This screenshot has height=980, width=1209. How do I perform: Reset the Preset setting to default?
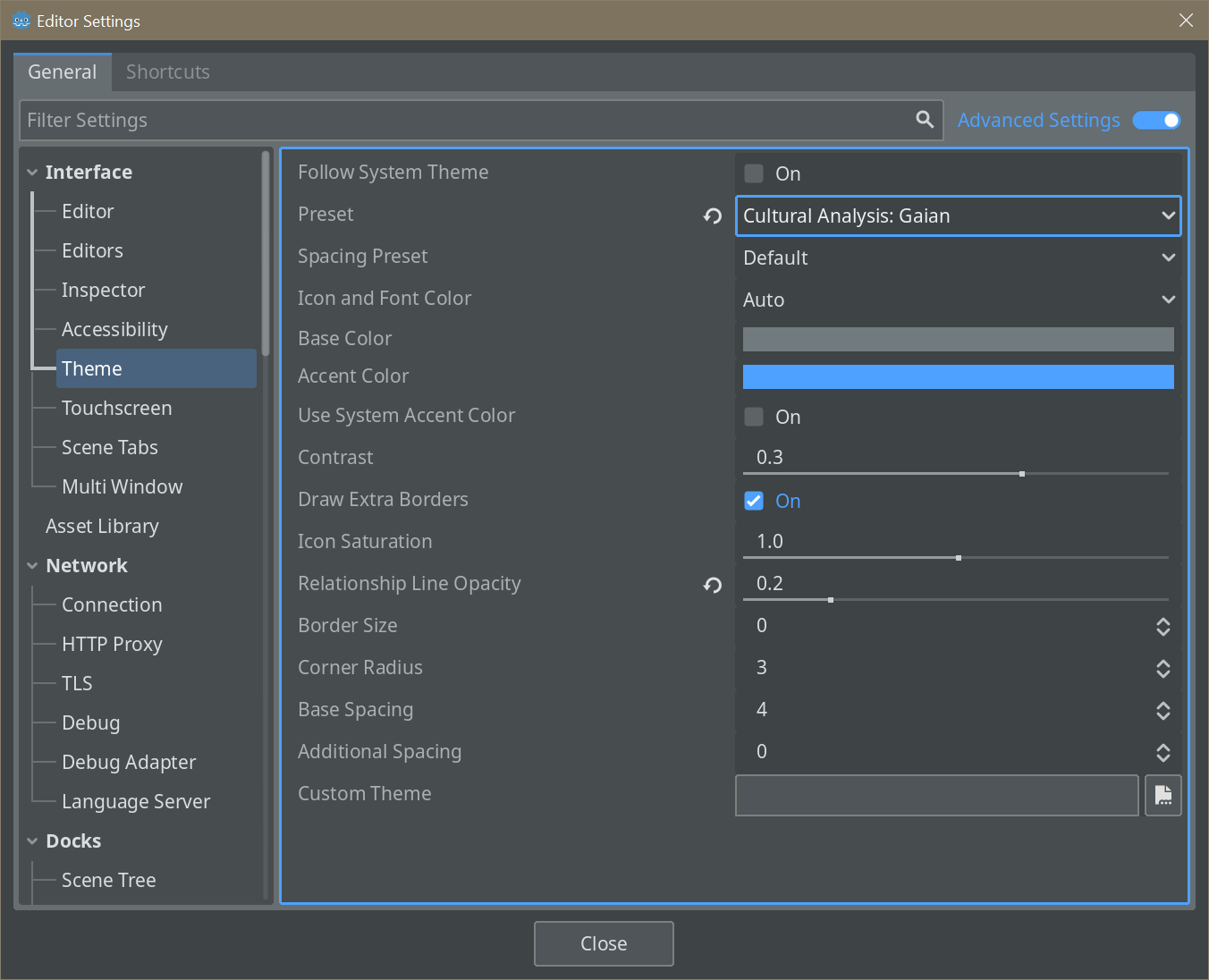click(x=713, y=215)
